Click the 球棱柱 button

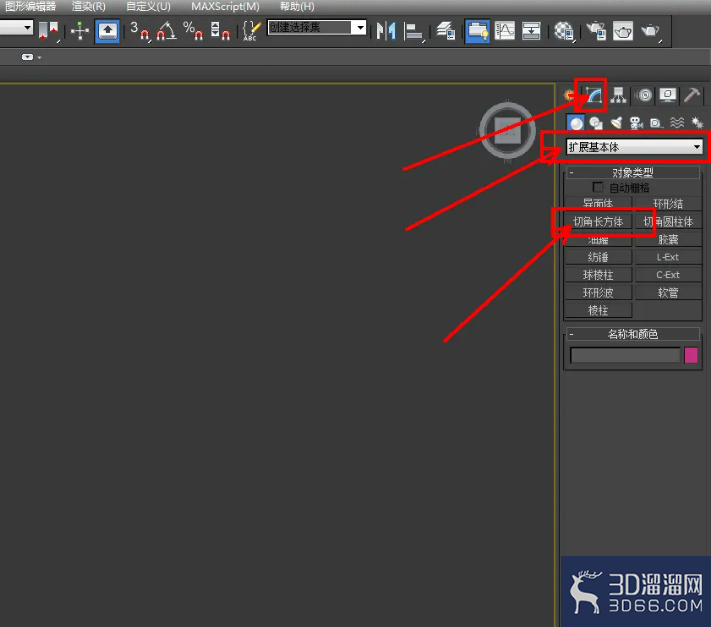598,275
